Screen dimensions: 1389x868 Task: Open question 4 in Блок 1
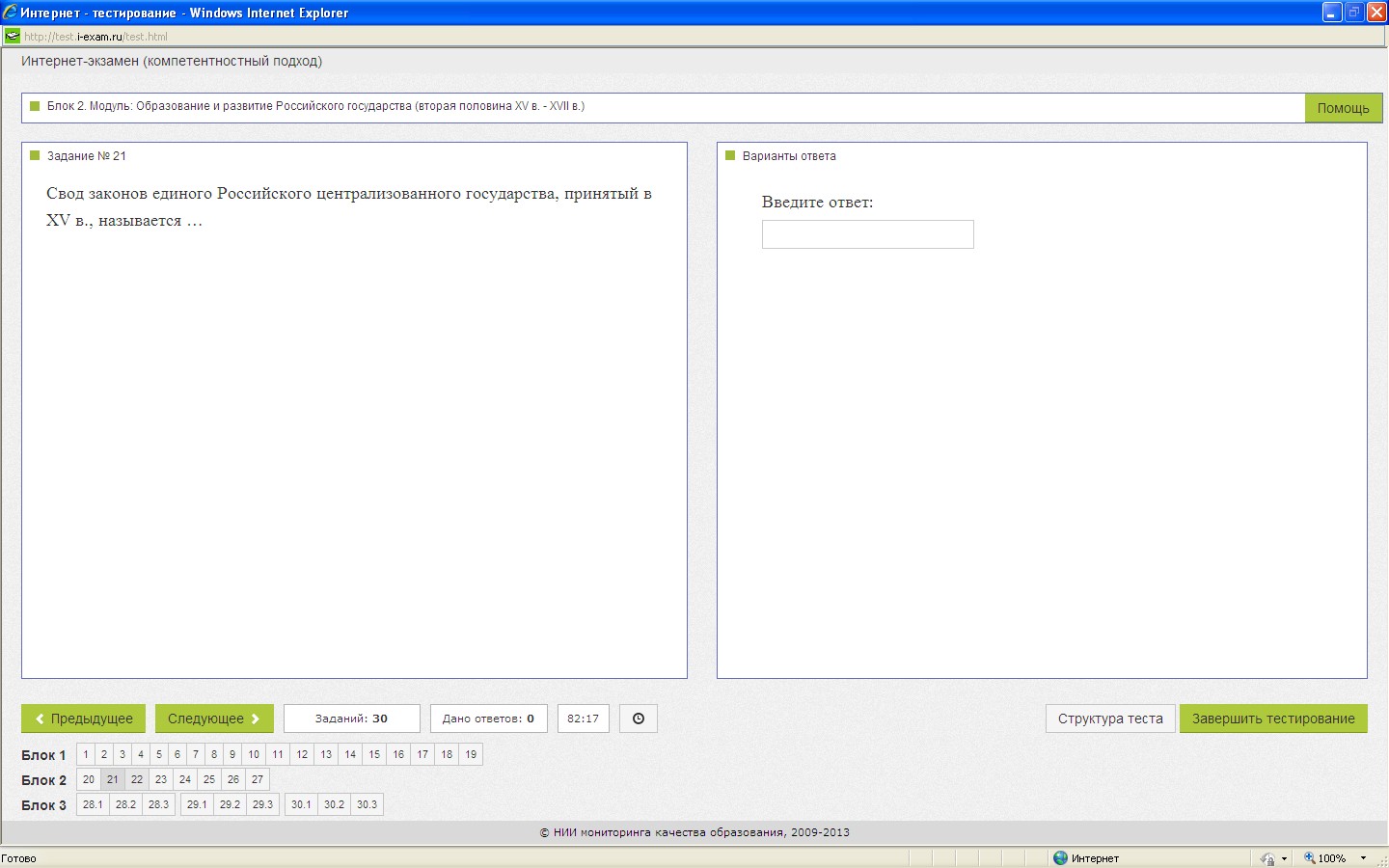click(x=141, y=754)
